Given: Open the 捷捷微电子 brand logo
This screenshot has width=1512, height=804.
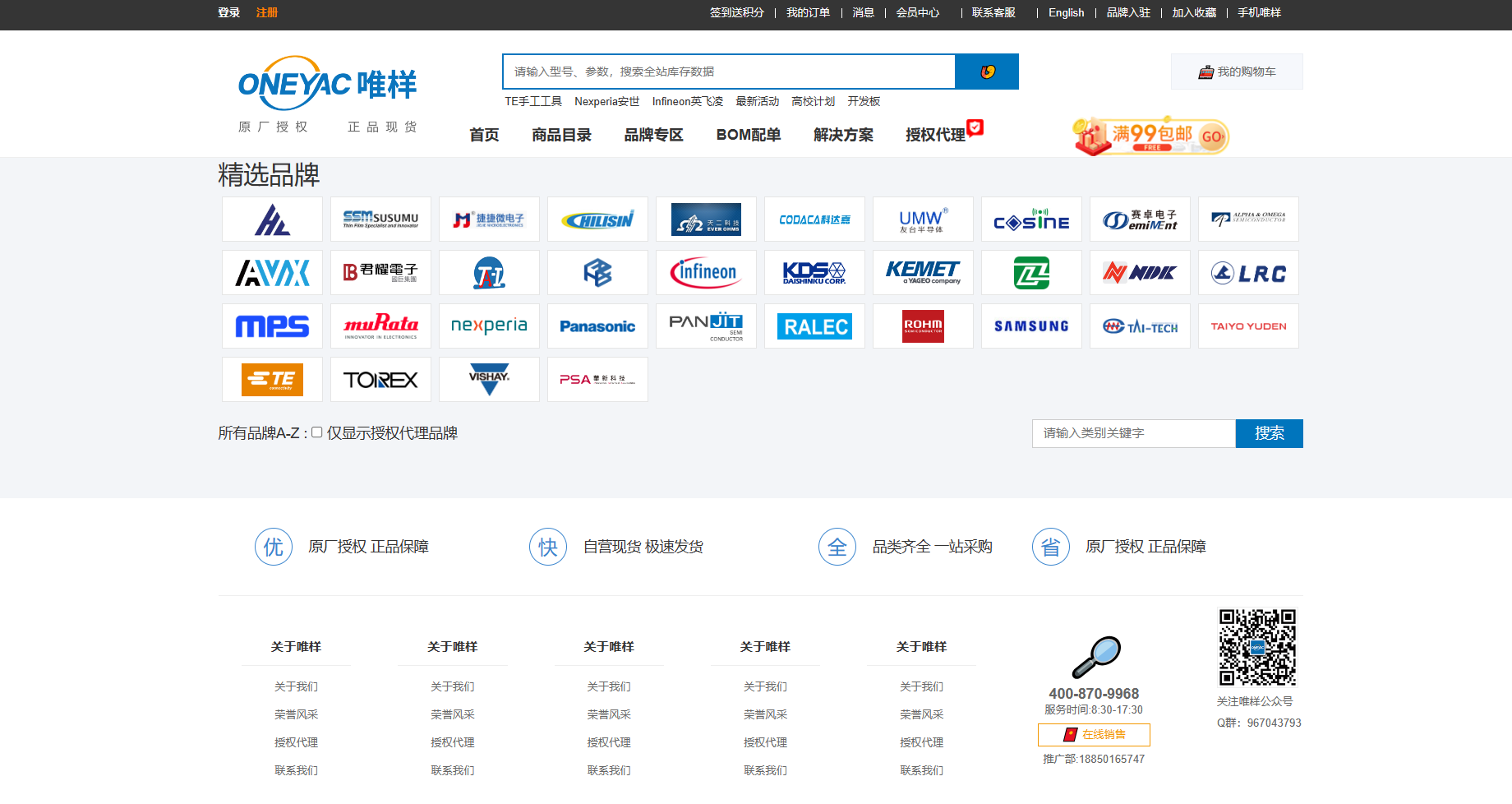Looking at the screenshot, I should coord(489,219).
